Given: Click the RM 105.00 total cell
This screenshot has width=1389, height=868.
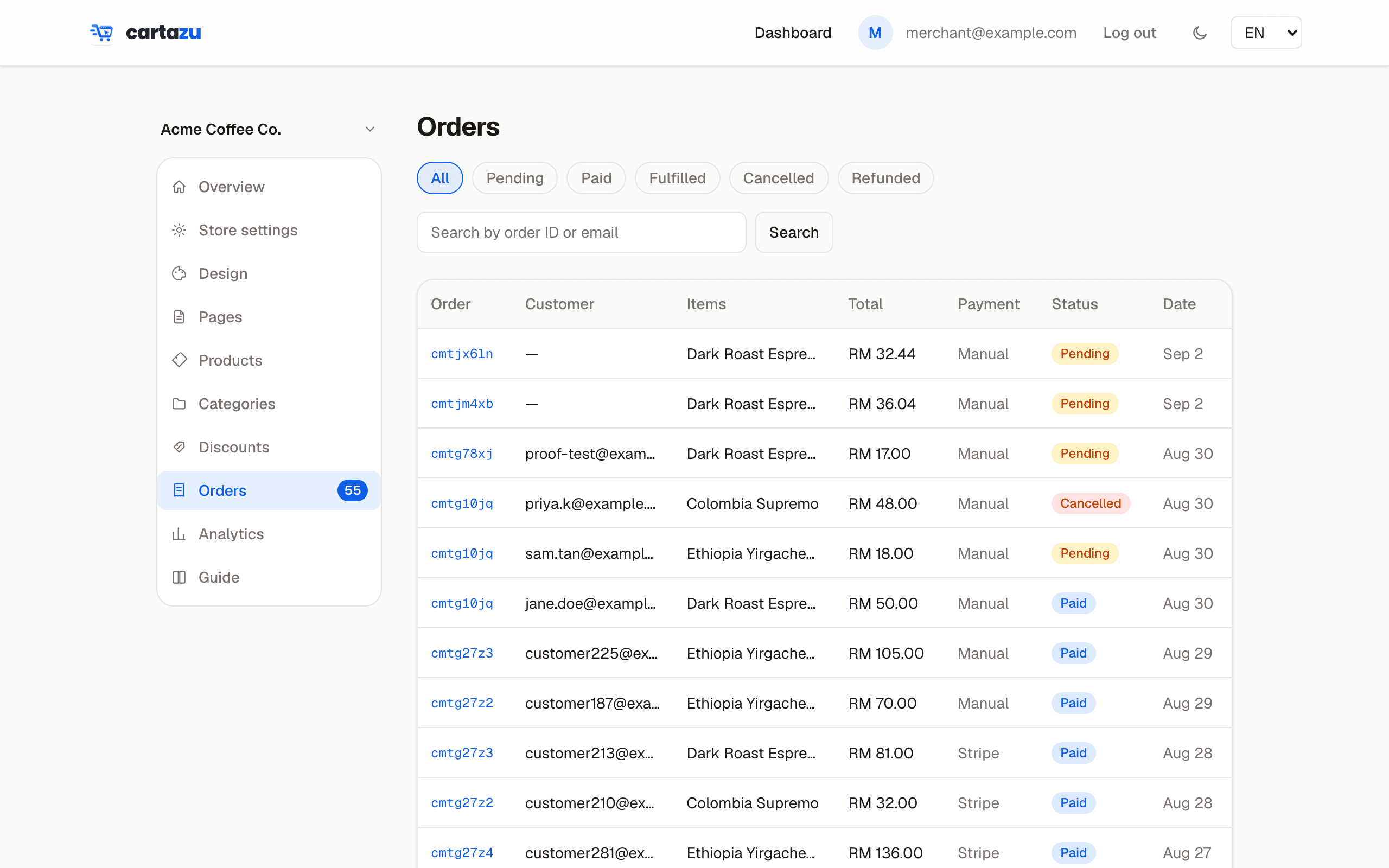Looking at the screenshot, I should [886, 653].
